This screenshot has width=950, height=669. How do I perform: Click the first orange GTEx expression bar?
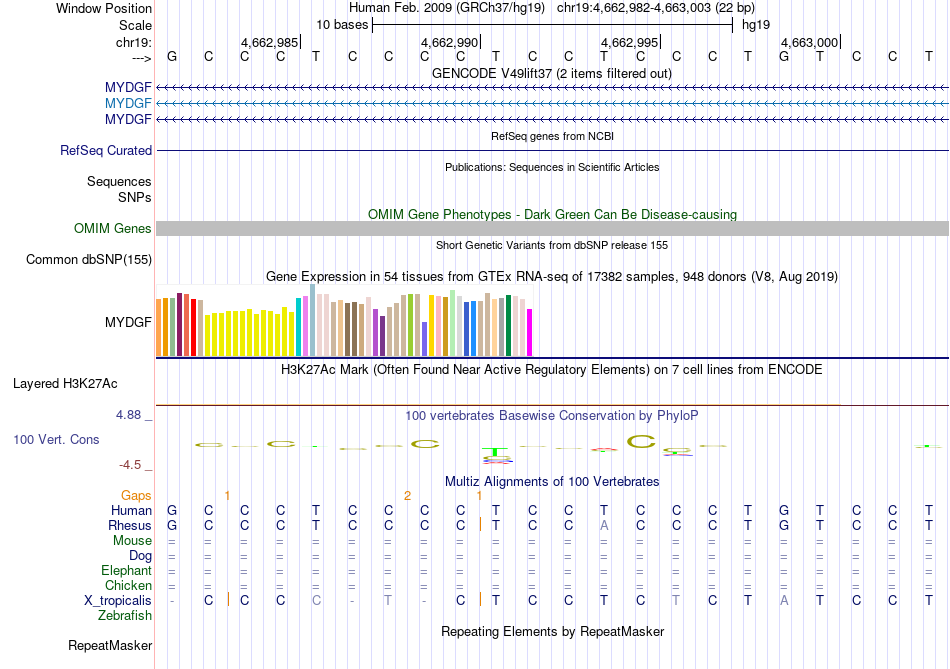(158, 327)
